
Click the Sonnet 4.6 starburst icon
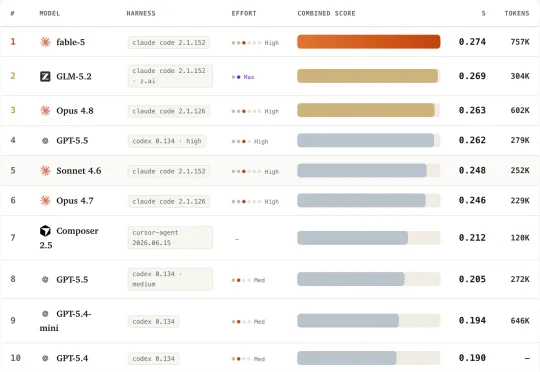tap(45, 170)
